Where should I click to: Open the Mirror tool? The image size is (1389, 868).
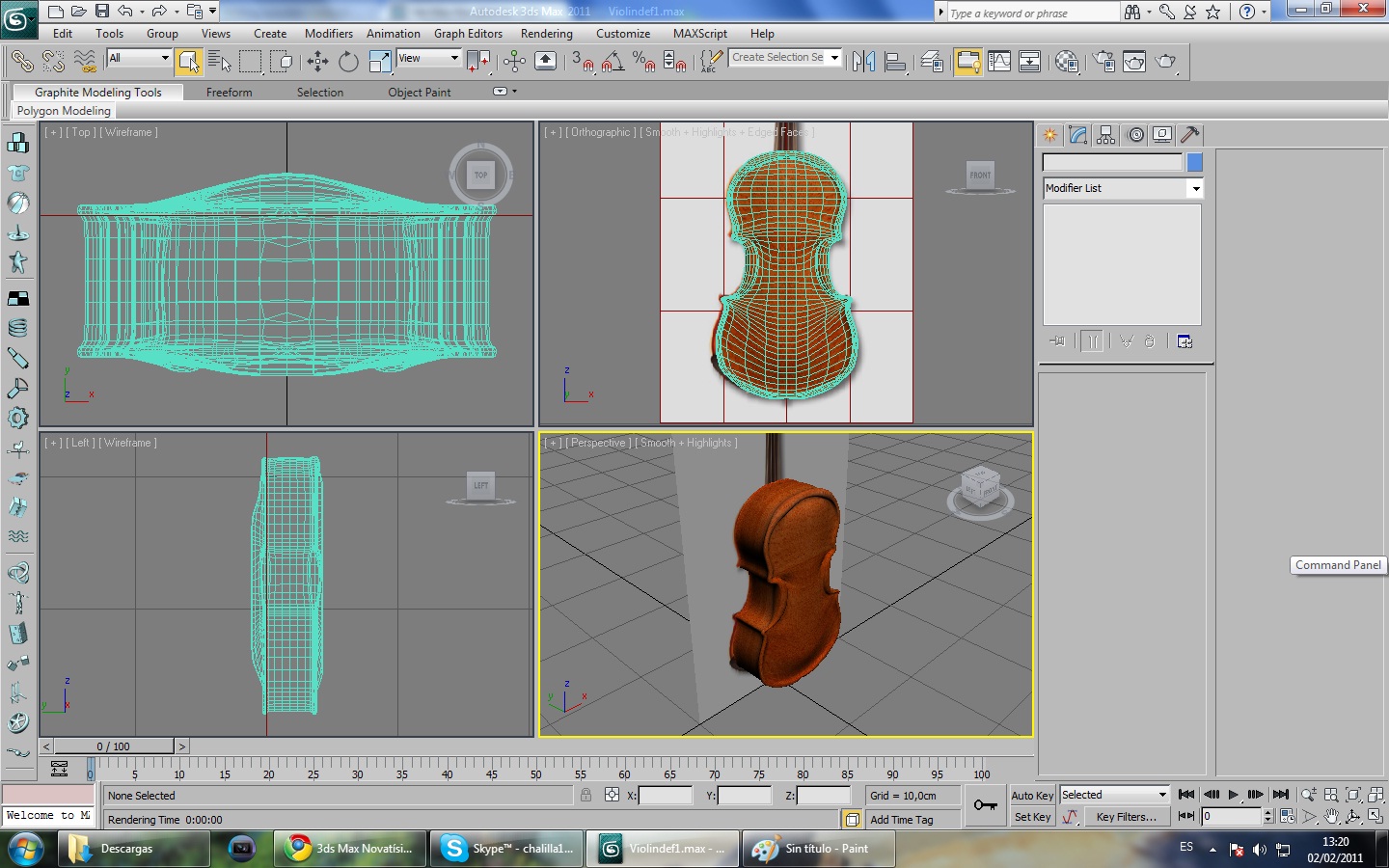coord(863,62)
